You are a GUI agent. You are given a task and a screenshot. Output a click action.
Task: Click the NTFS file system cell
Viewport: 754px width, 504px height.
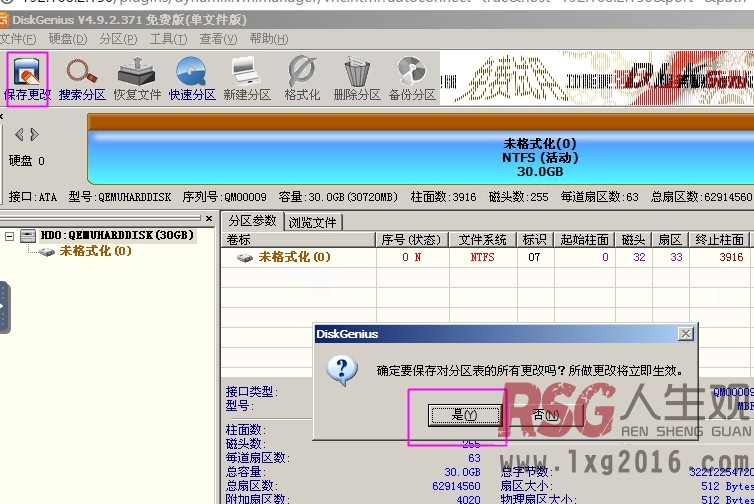point(482,257)
